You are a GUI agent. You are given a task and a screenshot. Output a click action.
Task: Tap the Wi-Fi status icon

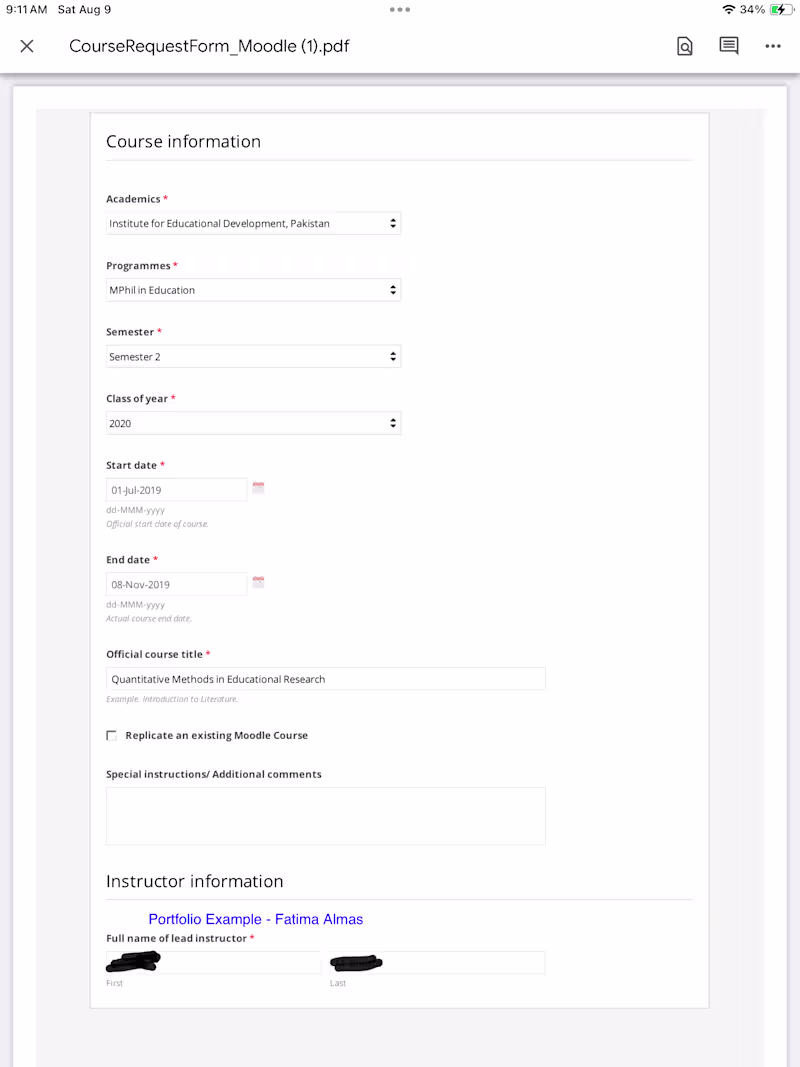727,9
